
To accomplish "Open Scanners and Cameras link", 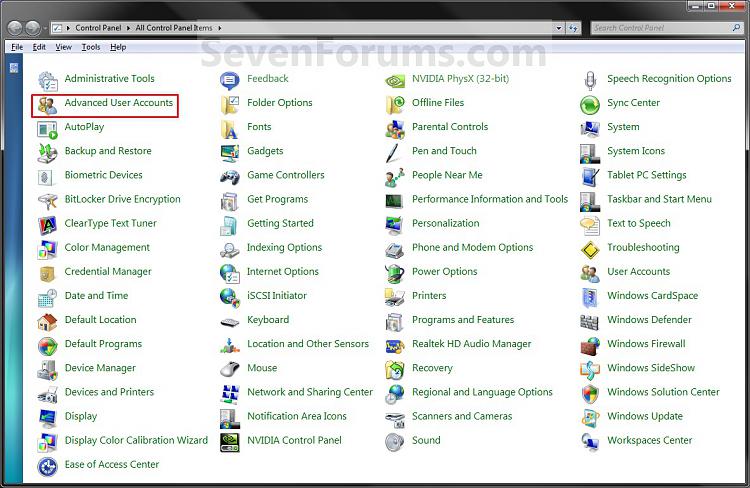I will [x=462, y=416].
